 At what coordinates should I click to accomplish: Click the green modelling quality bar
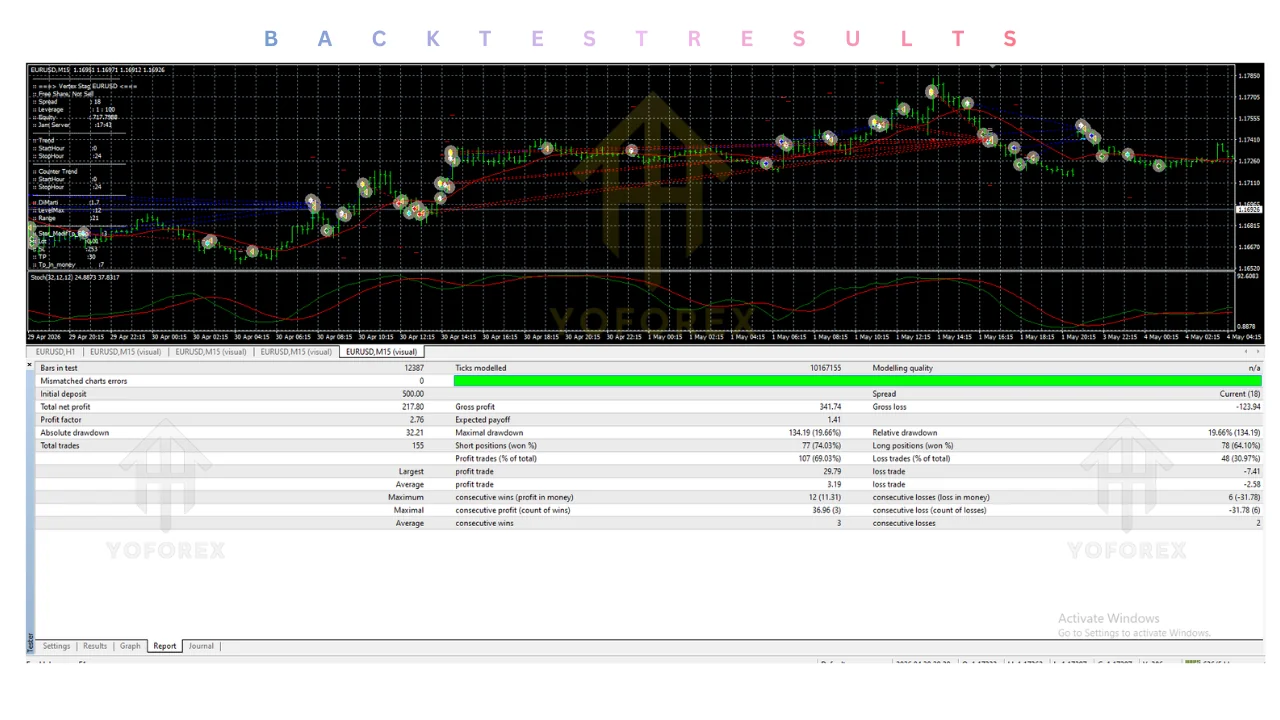[857, 381]
